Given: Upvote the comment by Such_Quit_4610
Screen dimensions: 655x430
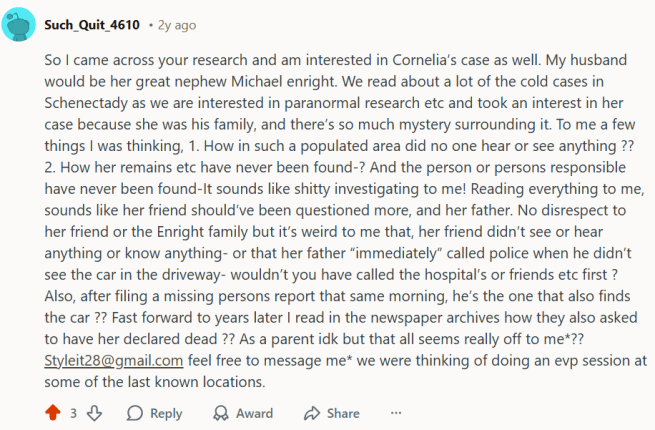Looking at the screenshot, I should point(53,412).
